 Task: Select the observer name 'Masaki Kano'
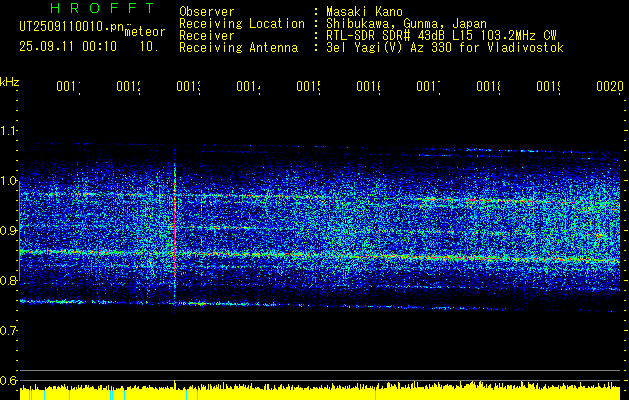(x=364, y=12)
